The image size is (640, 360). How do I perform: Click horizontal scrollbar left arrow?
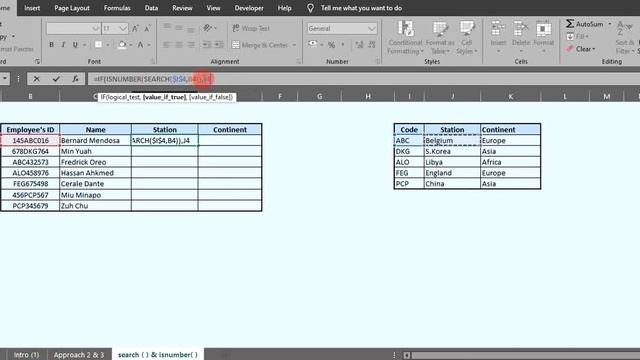click(407, 355)
